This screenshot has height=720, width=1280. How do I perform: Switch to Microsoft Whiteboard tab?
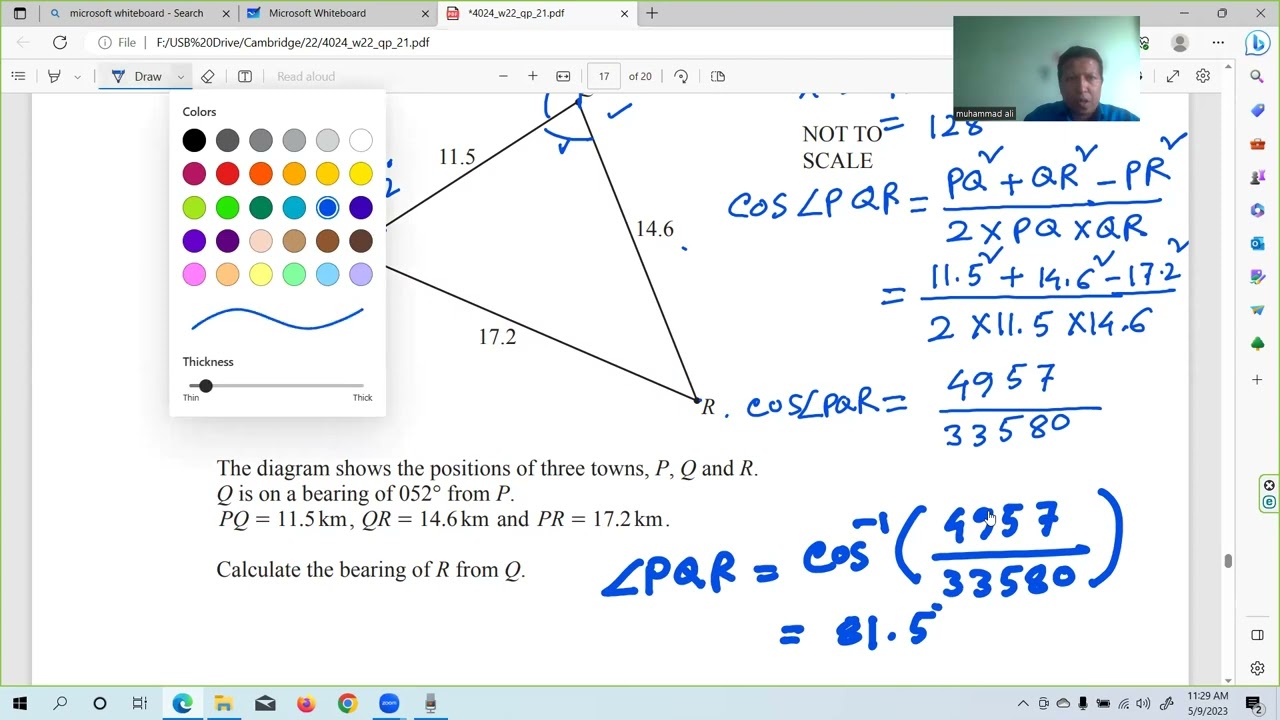337,13
